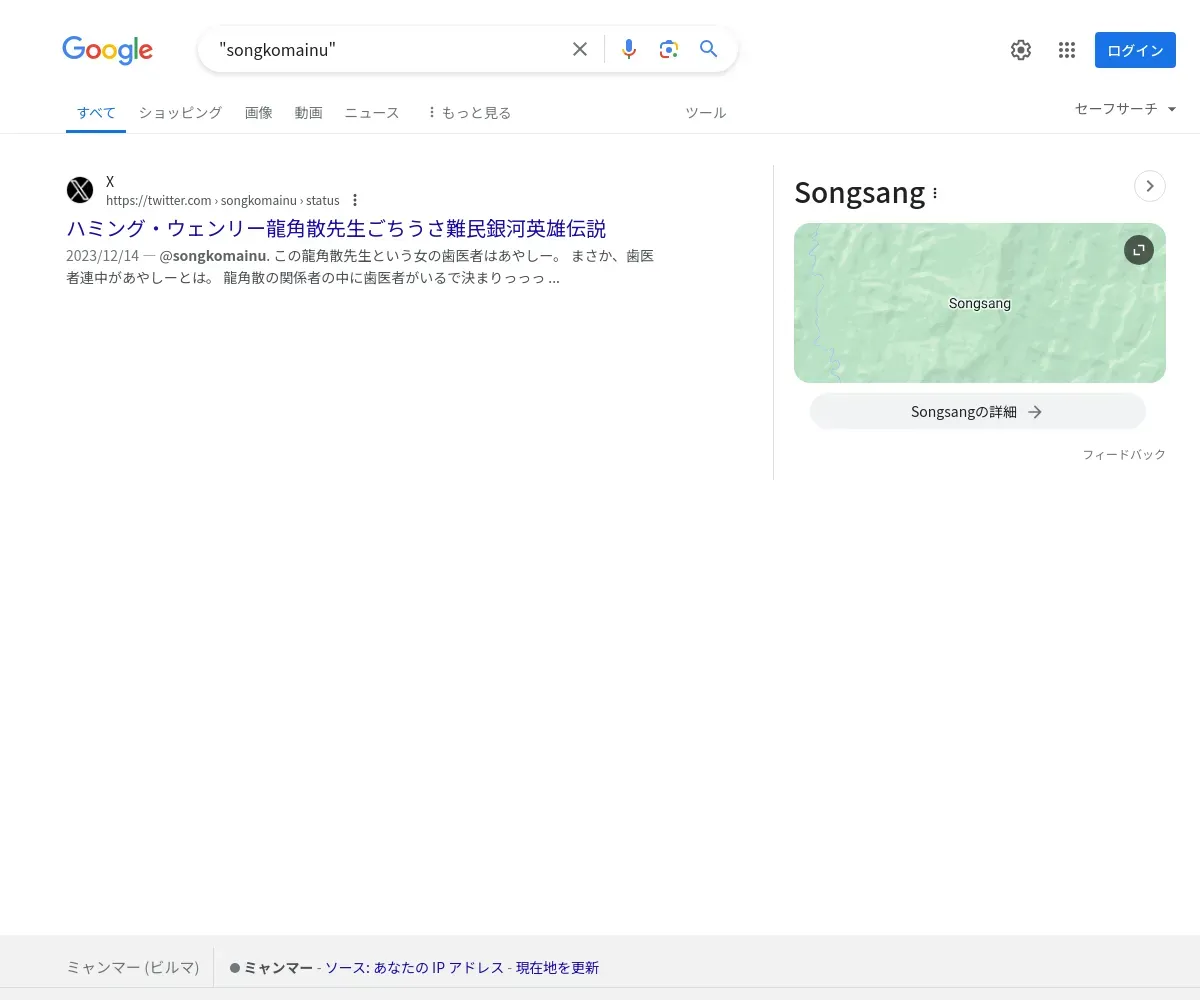Open Google Lens image search icon
The width and height of the screenshot is (1200, 1000).
click(669, 49)
